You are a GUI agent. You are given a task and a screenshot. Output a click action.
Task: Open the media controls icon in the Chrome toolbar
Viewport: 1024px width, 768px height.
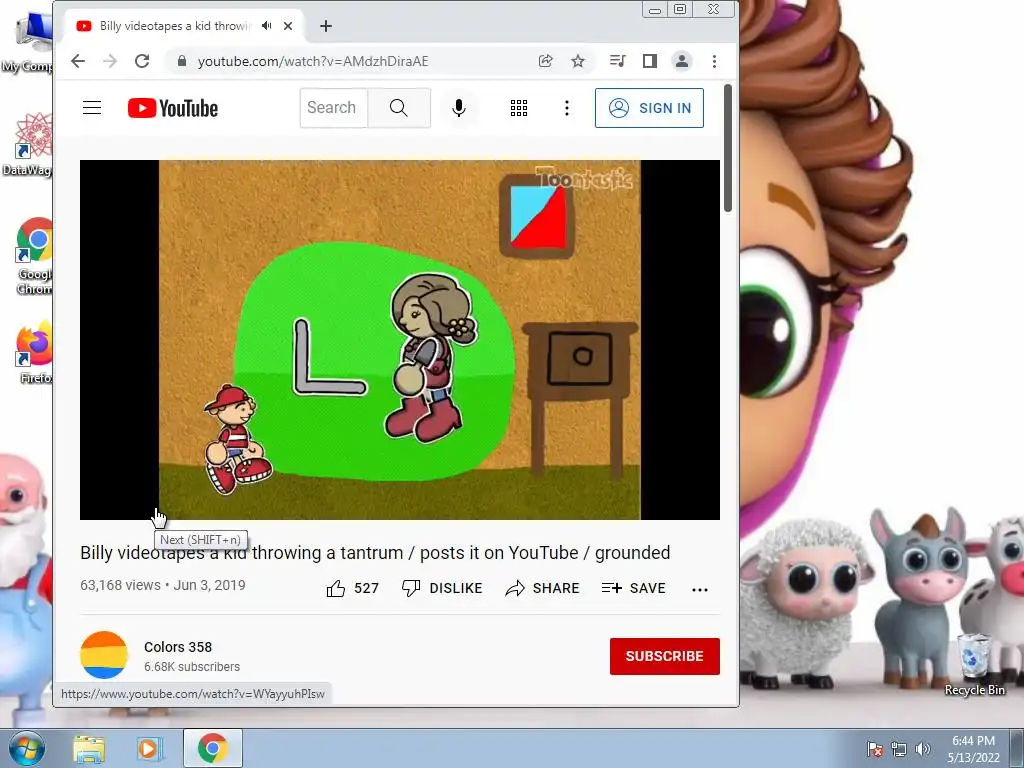617,61
